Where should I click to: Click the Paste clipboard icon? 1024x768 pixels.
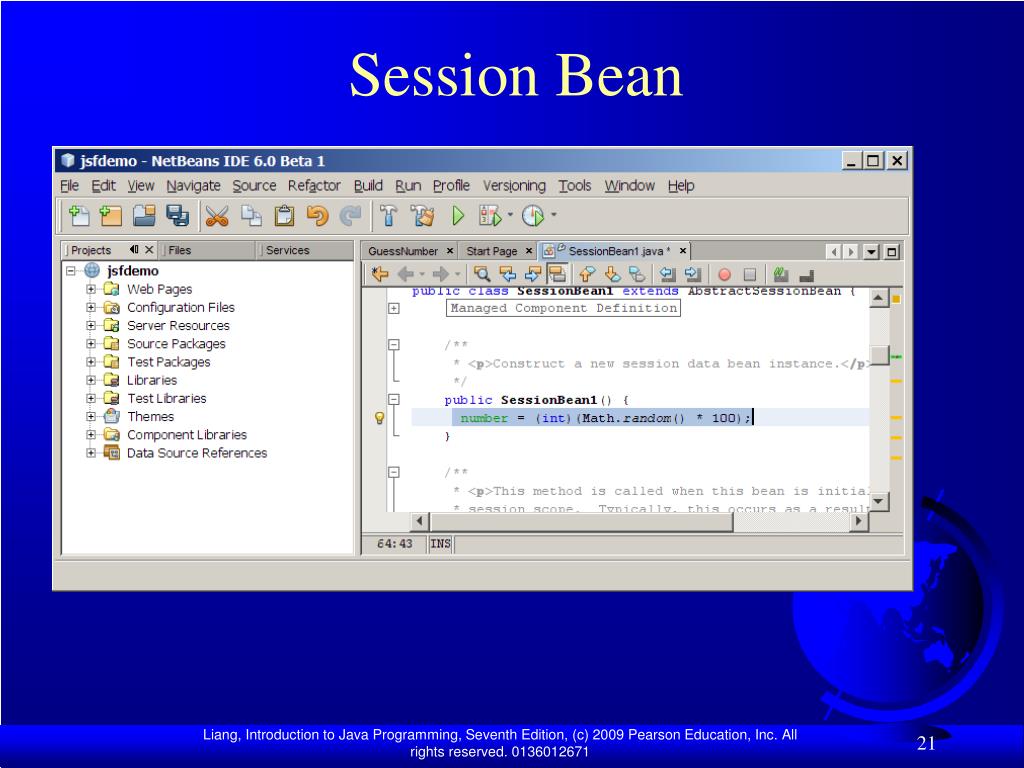tap(284, 216)
